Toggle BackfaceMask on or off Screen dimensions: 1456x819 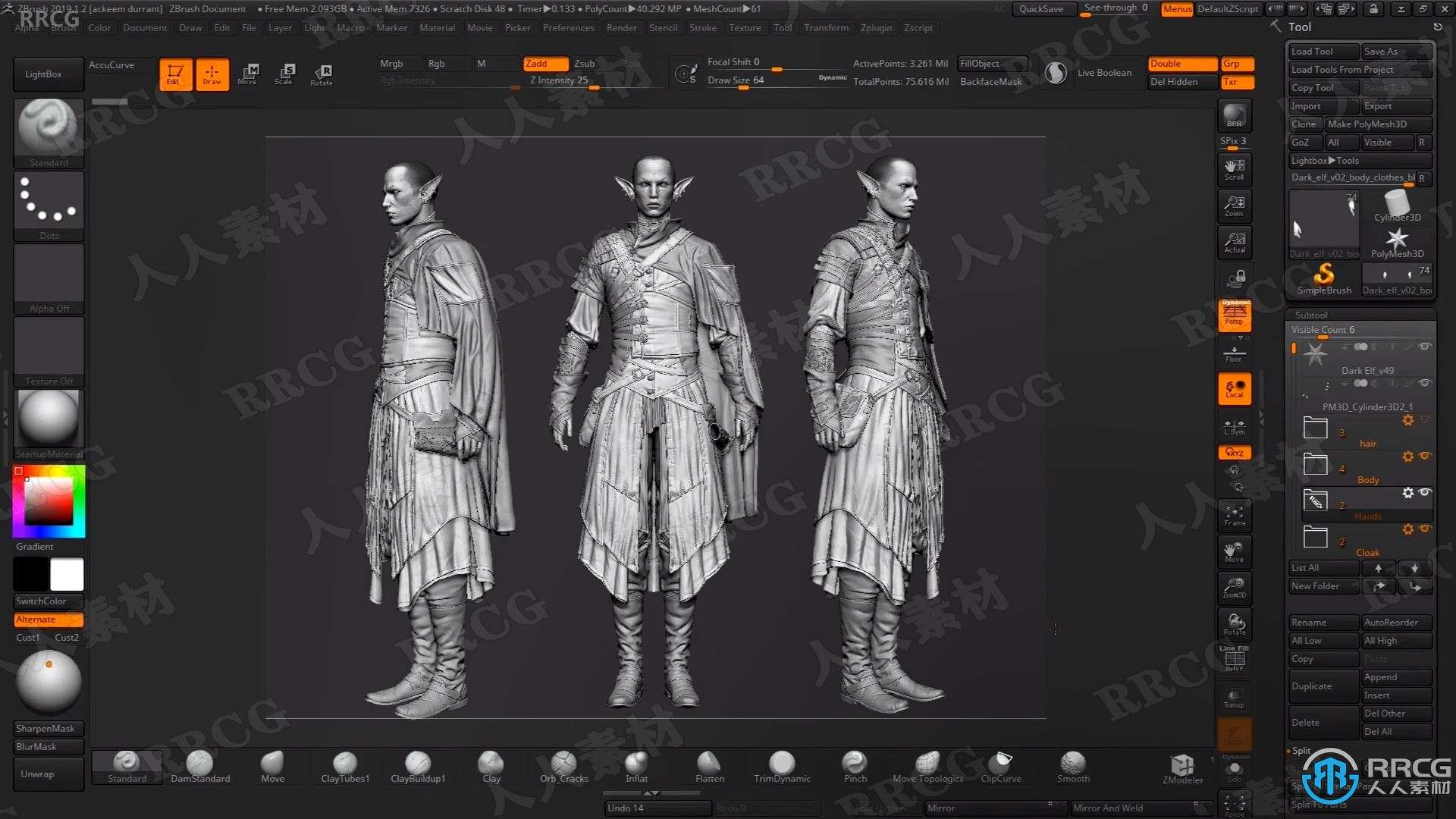(x=988, y=82)
